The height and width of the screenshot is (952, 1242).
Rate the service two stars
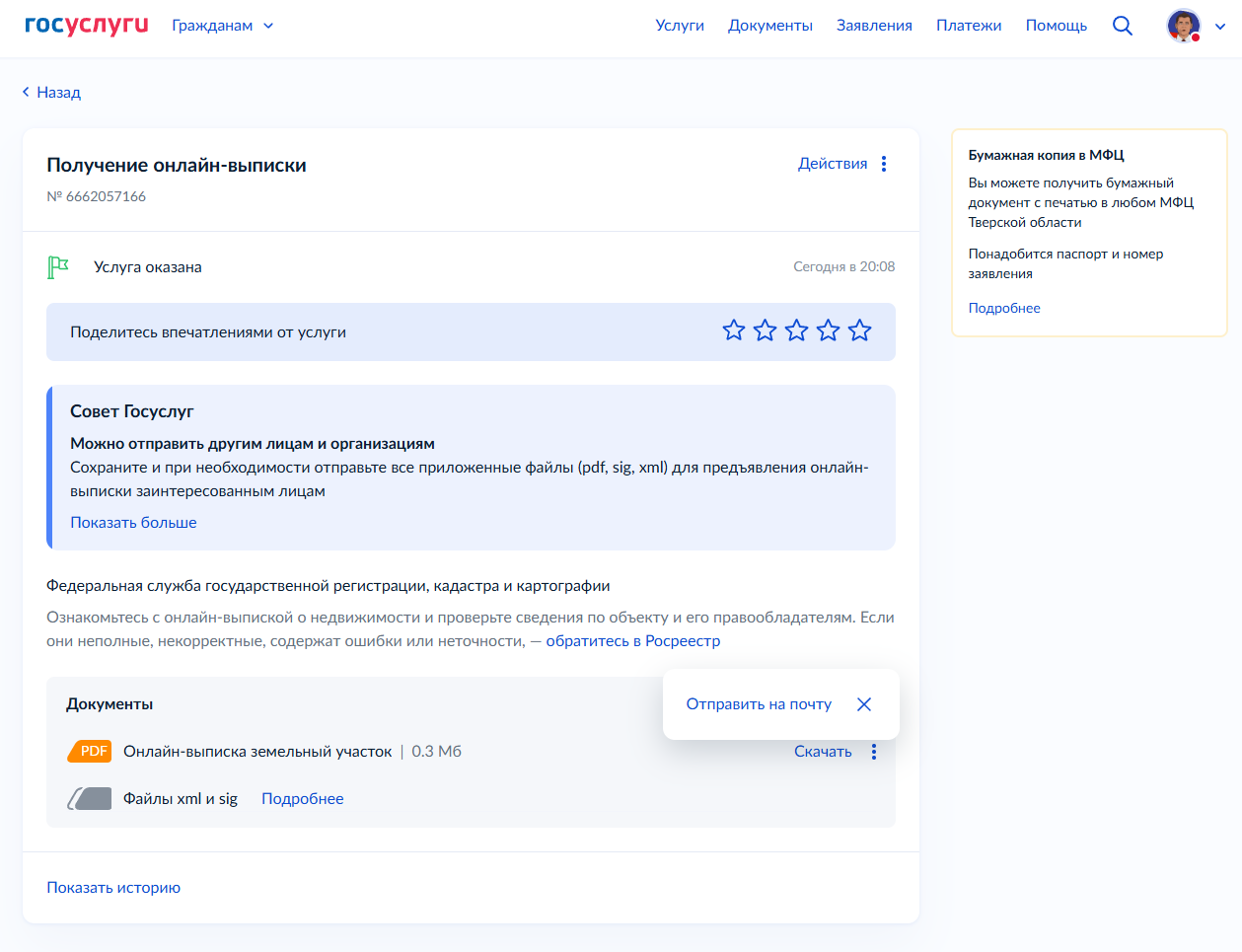point(766,330)
